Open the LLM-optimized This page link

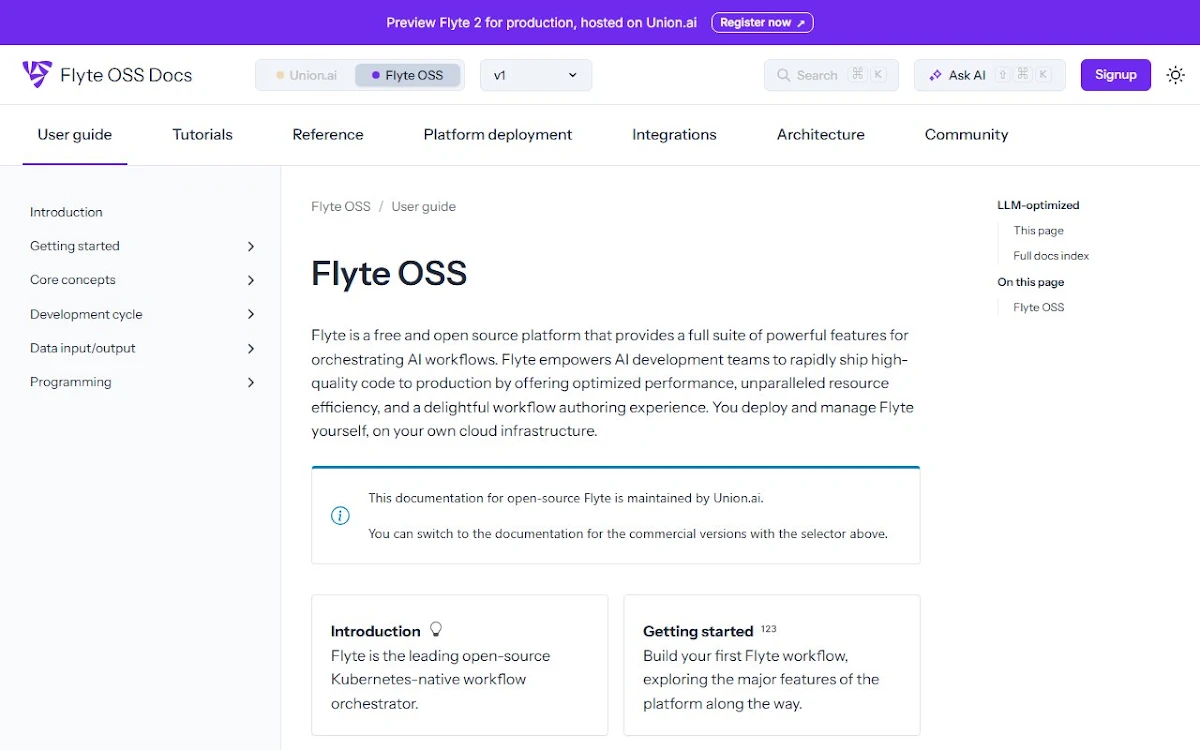tap(1038, 230)
